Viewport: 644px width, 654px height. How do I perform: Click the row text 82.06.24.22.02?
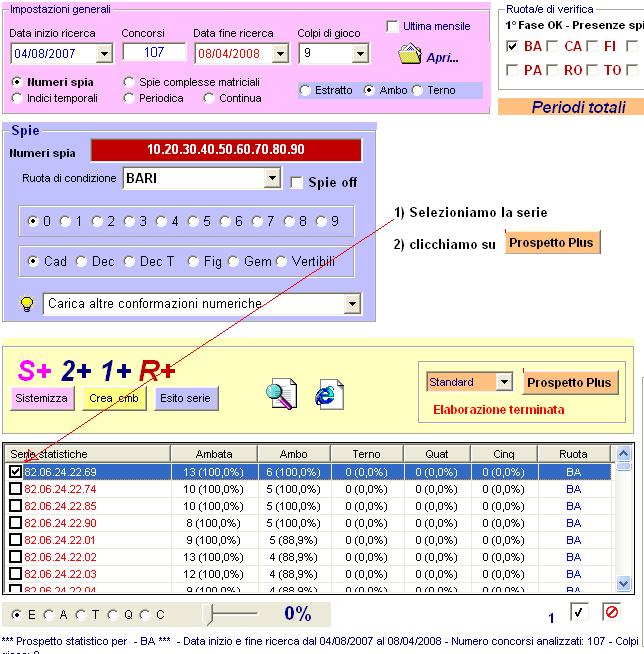(60, 557)
